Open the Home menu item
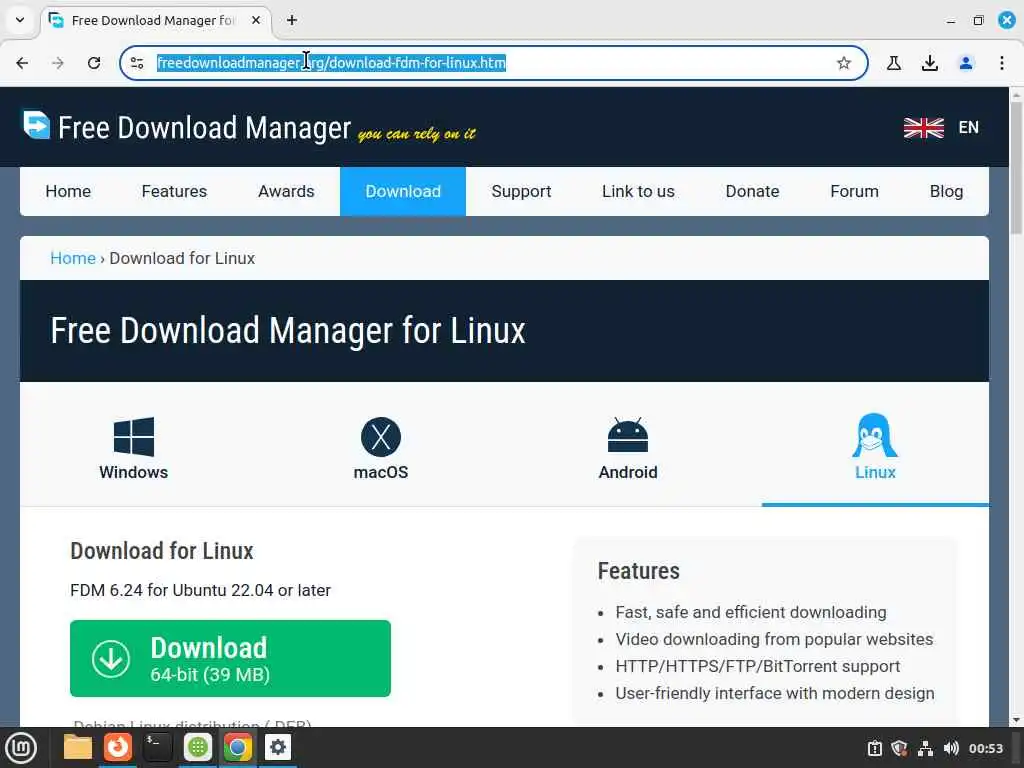 pos(68,191)
